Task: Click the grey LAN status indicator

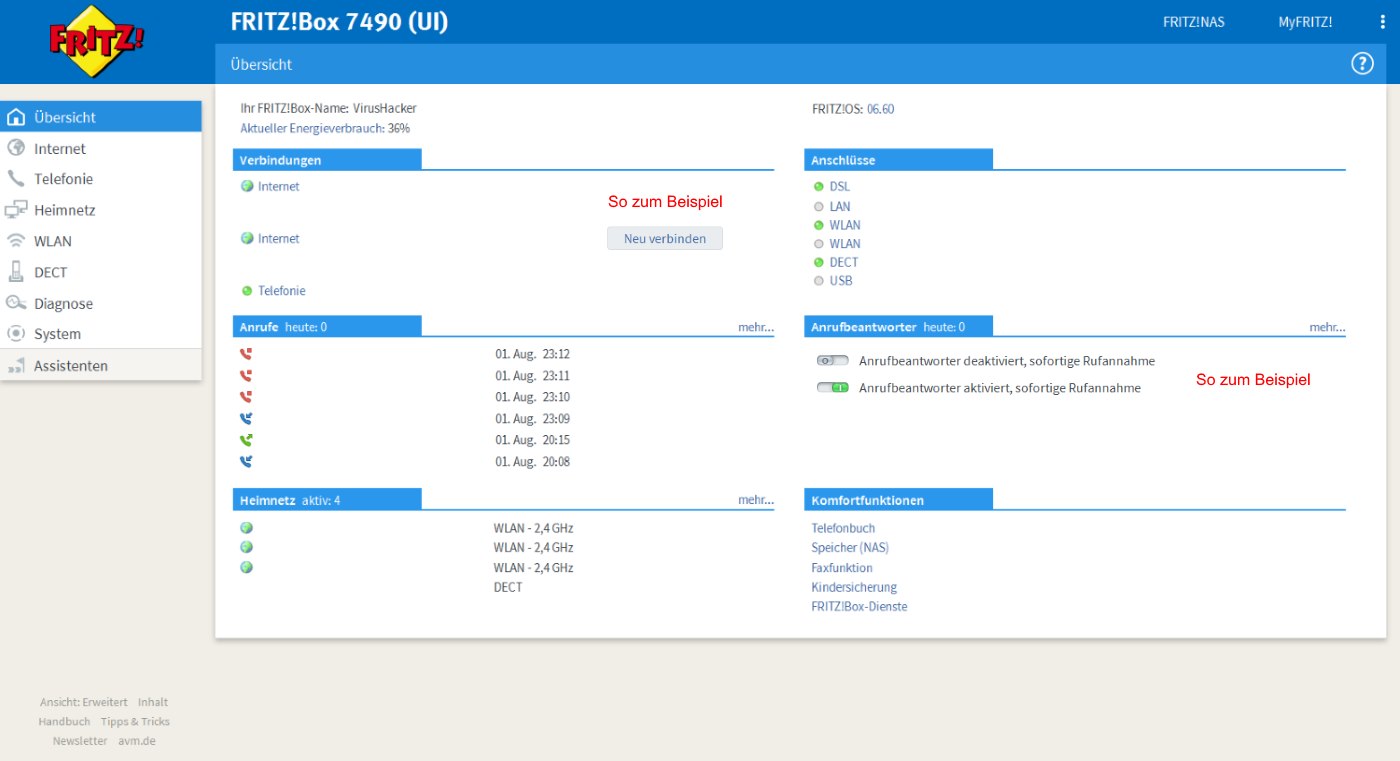Action: [x=819, y=206]
